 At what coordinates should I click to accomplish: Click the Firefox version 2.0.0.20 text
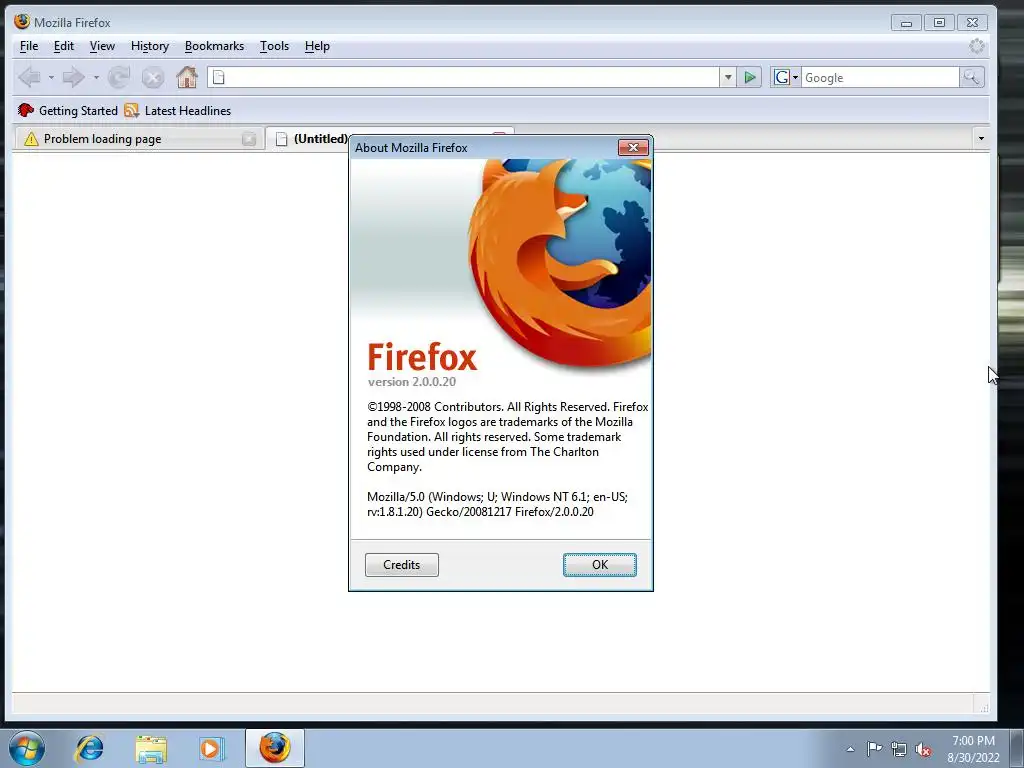point(412,382)
